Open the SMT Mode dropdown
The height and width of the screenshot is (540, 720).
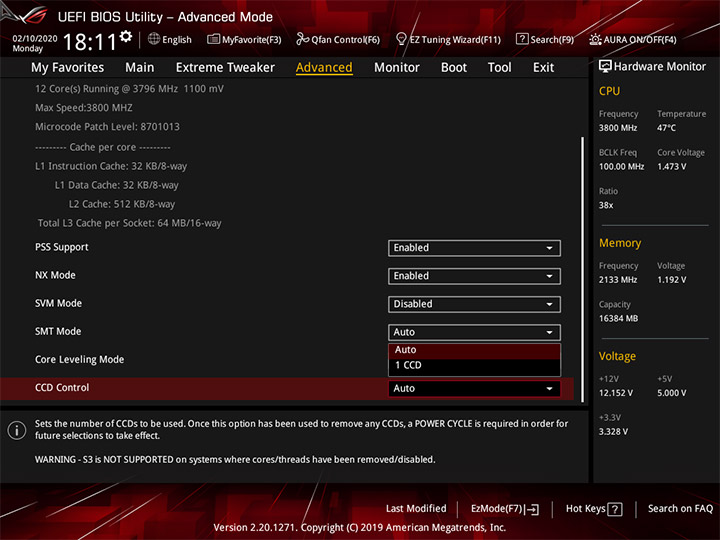coord(474,332)
